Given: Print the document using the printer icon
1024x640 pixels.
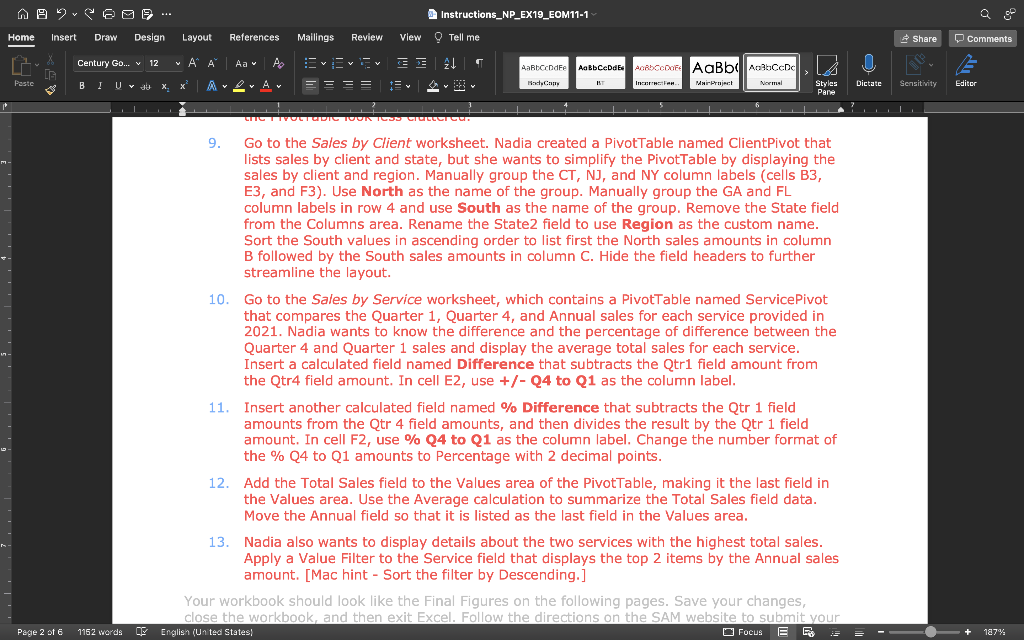Looking at the screenshot, I should (109, 14).
